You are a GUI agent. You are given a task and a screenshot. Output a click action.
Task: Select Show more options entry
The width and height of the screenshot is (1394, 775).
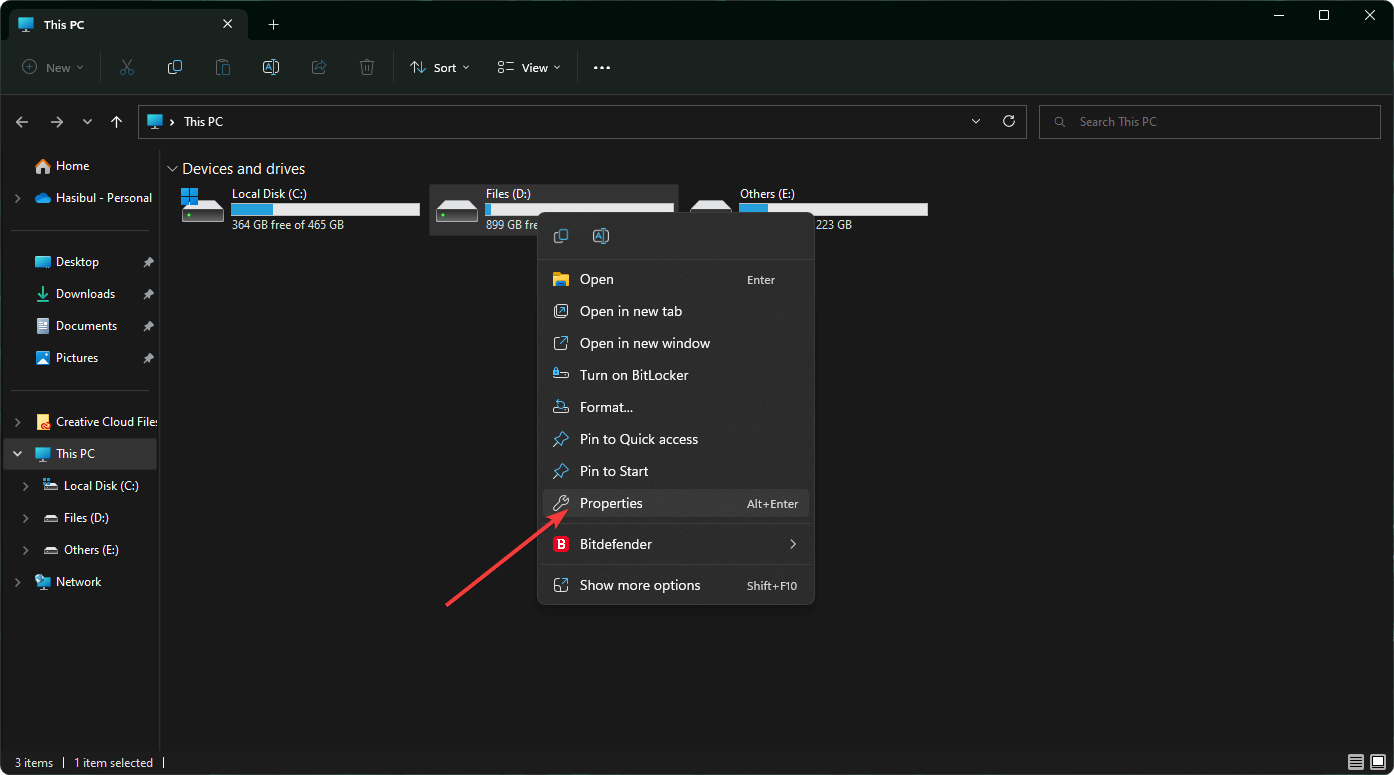pos(640,585)
